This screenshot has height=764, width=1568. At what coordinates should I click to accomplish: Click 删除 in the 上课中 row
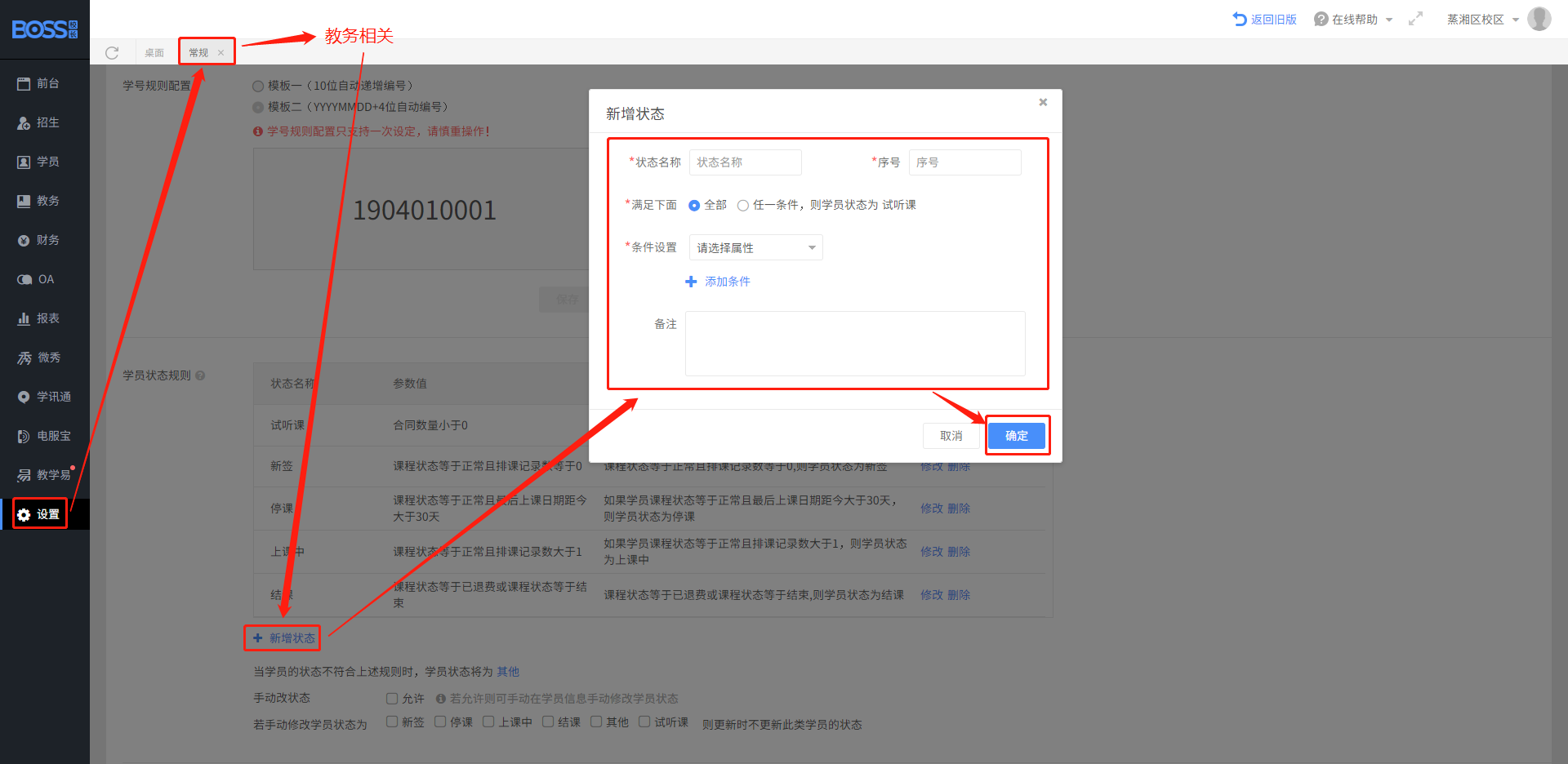pos(959,552)
